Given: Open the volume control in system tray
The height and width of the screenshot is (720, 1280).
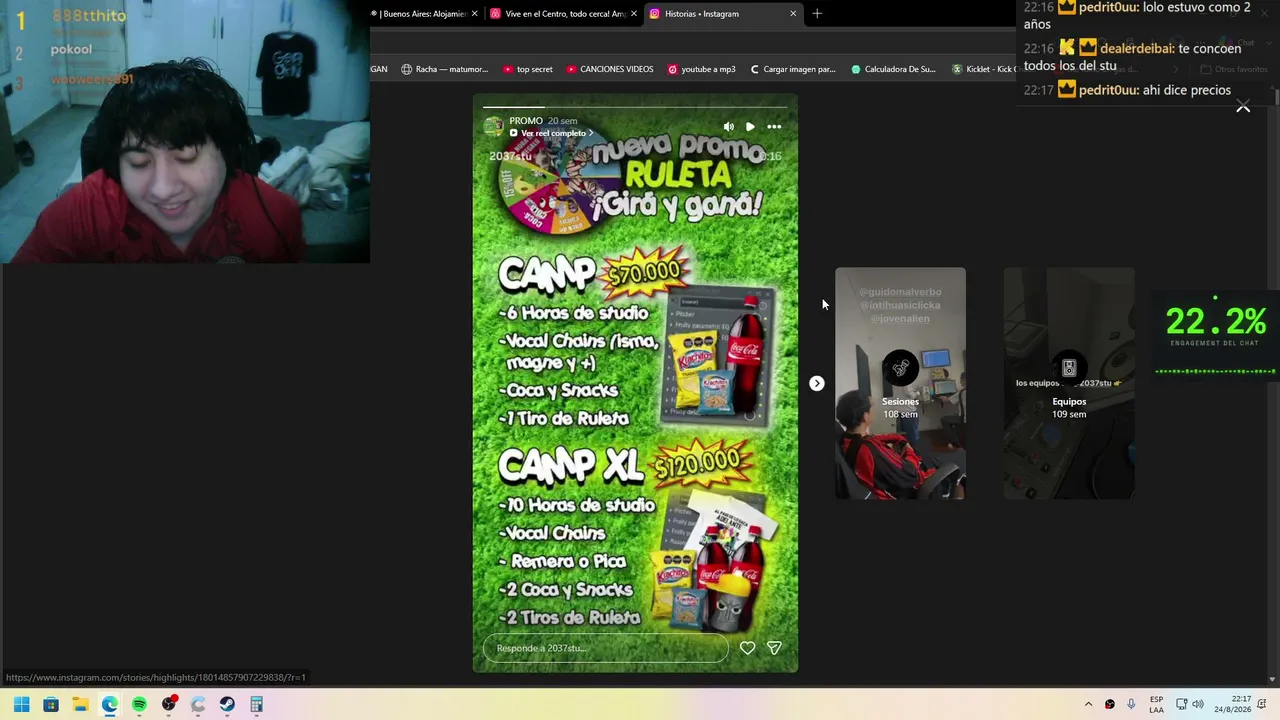Looking at the screenshot, I should (1198, 704).
